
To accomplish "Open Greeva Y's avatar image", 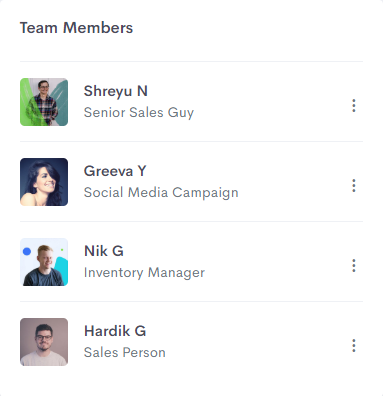I will [44, 182].
